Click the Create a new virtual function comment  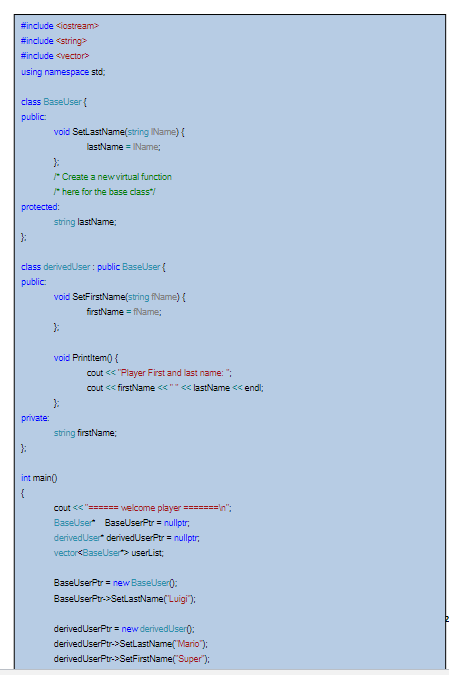point(113,177)
